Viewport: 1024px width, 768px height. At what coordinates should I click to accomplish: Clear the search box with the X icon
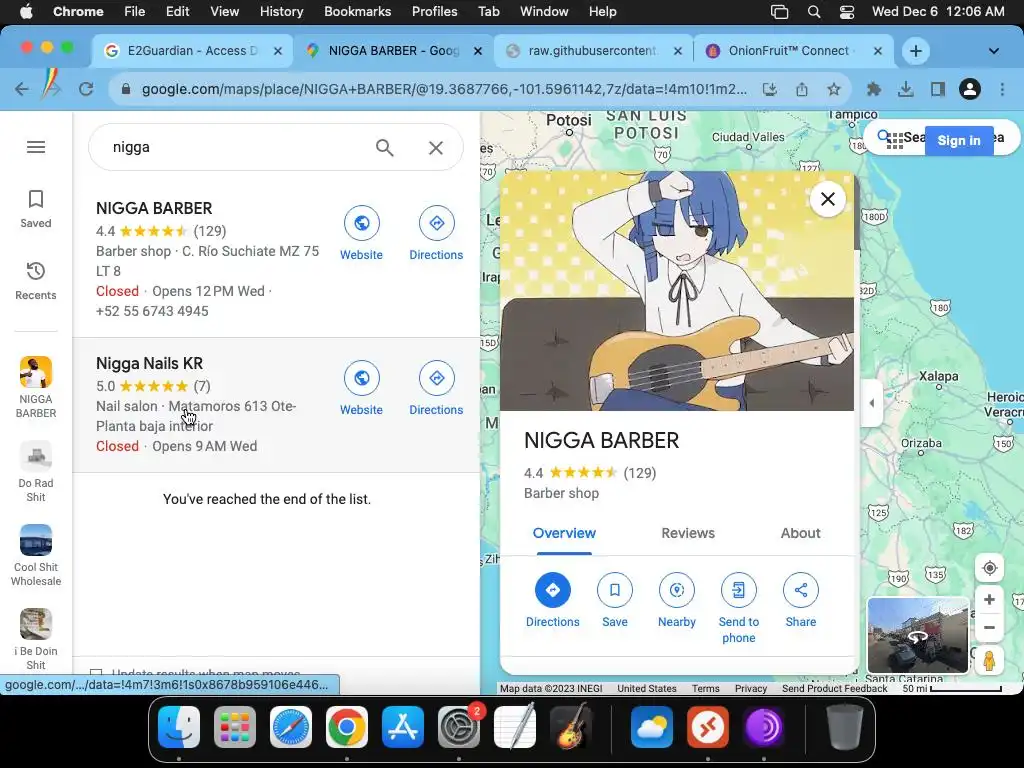[436, 148]
